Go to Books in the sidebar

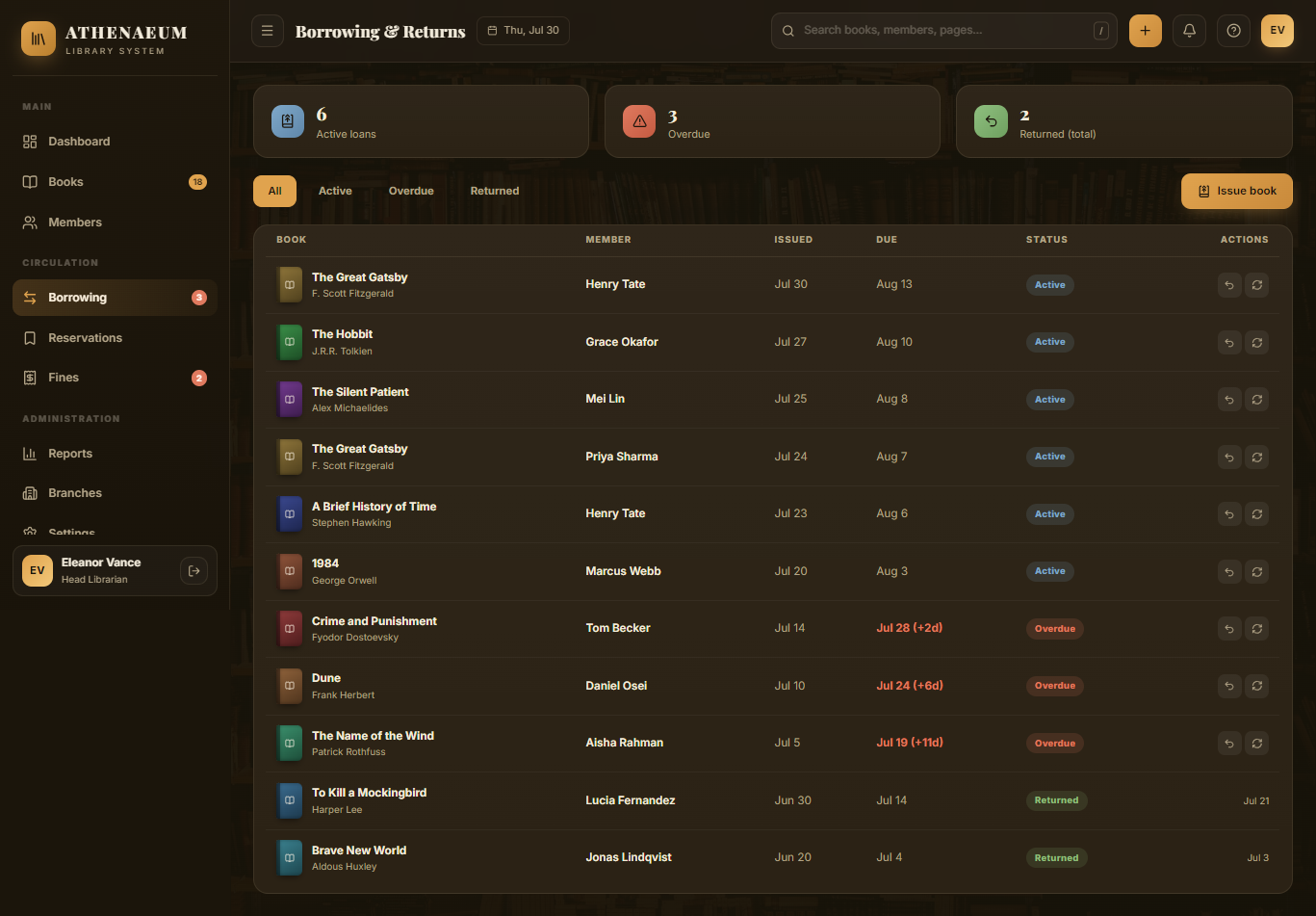pos(115,182)
